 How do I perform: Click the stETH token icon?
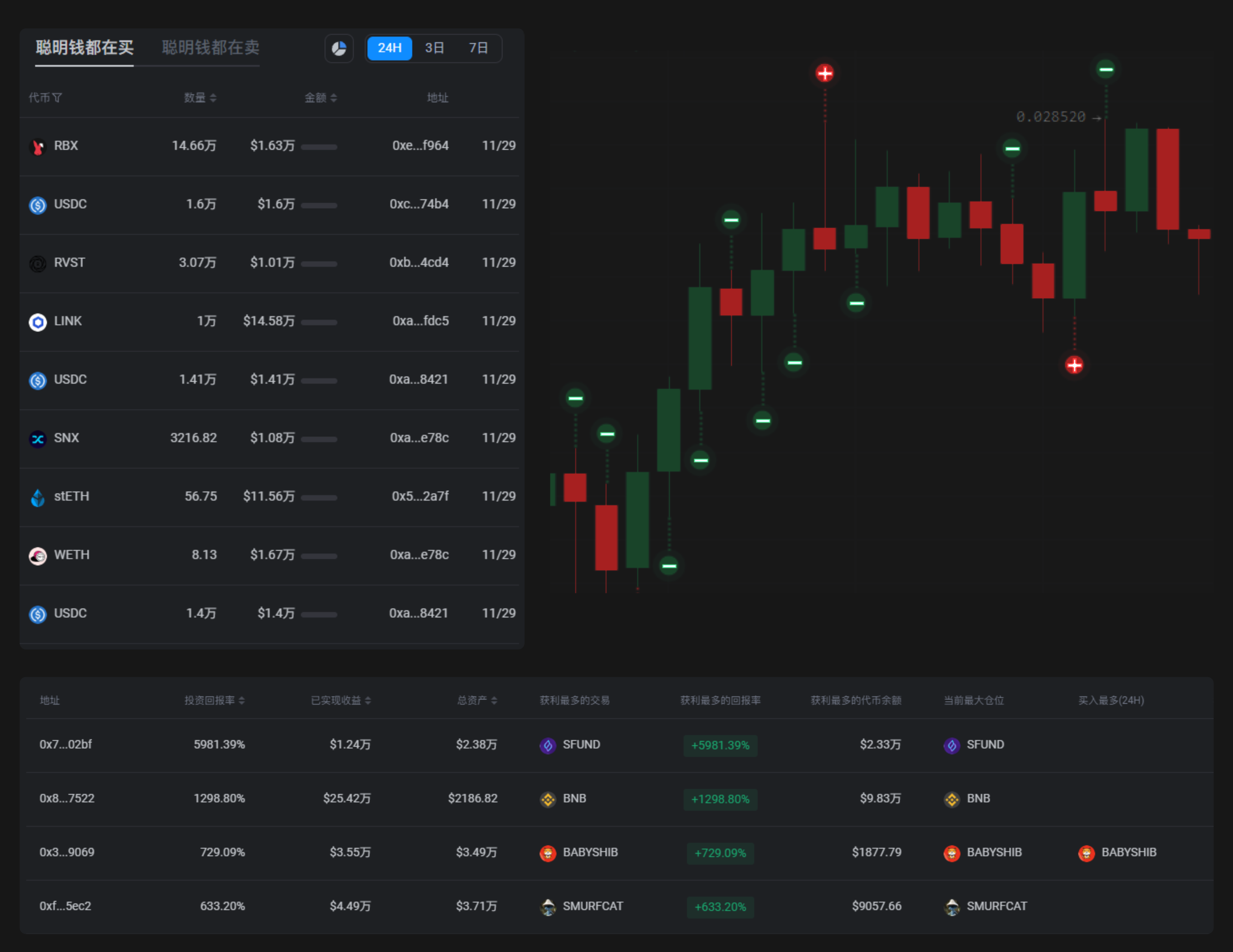click(38, 498)
